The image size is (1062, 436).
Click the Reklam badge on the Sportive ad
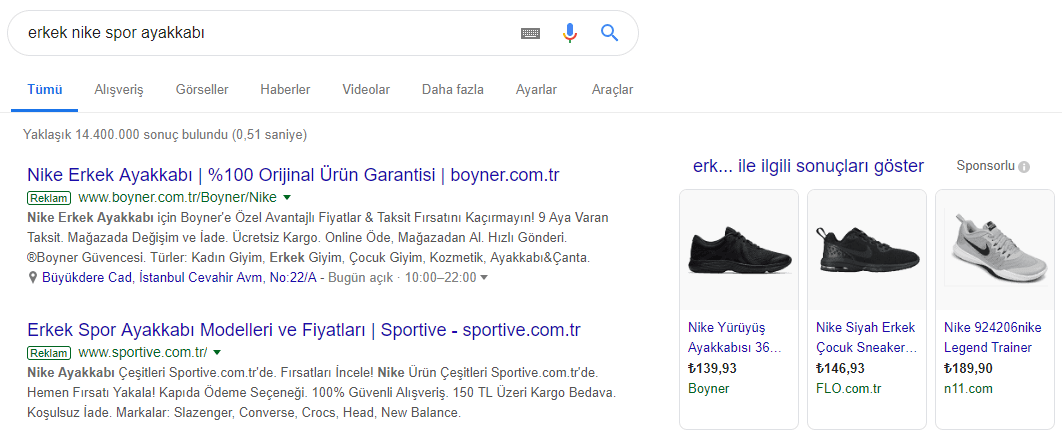pos(49,353)
